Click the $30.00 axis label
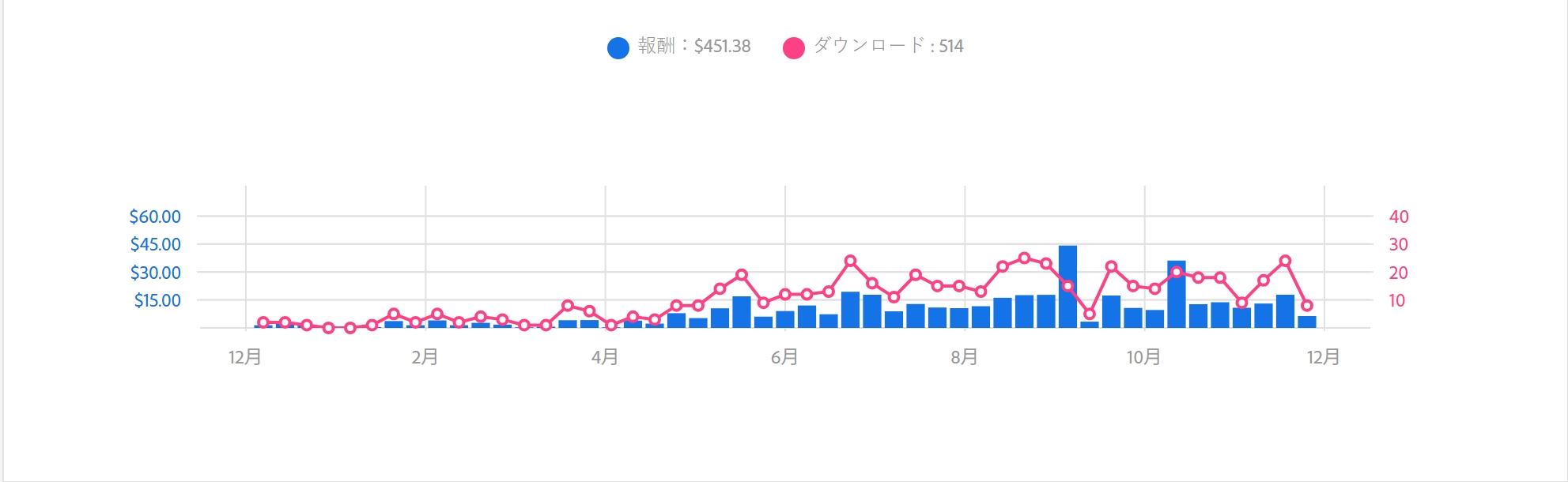The width and height of the screenshot is (1568, 482). 155,273
